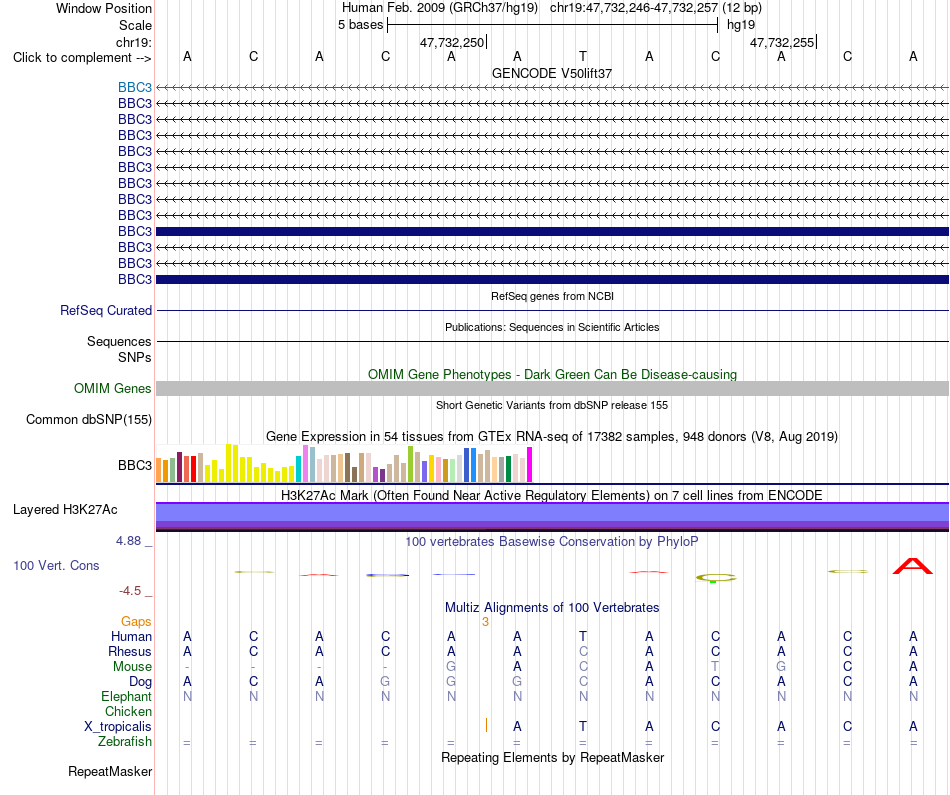This screenshot has height=795, width=950.
Task: Select the Dog alignment row label
Action: point(140,682)
